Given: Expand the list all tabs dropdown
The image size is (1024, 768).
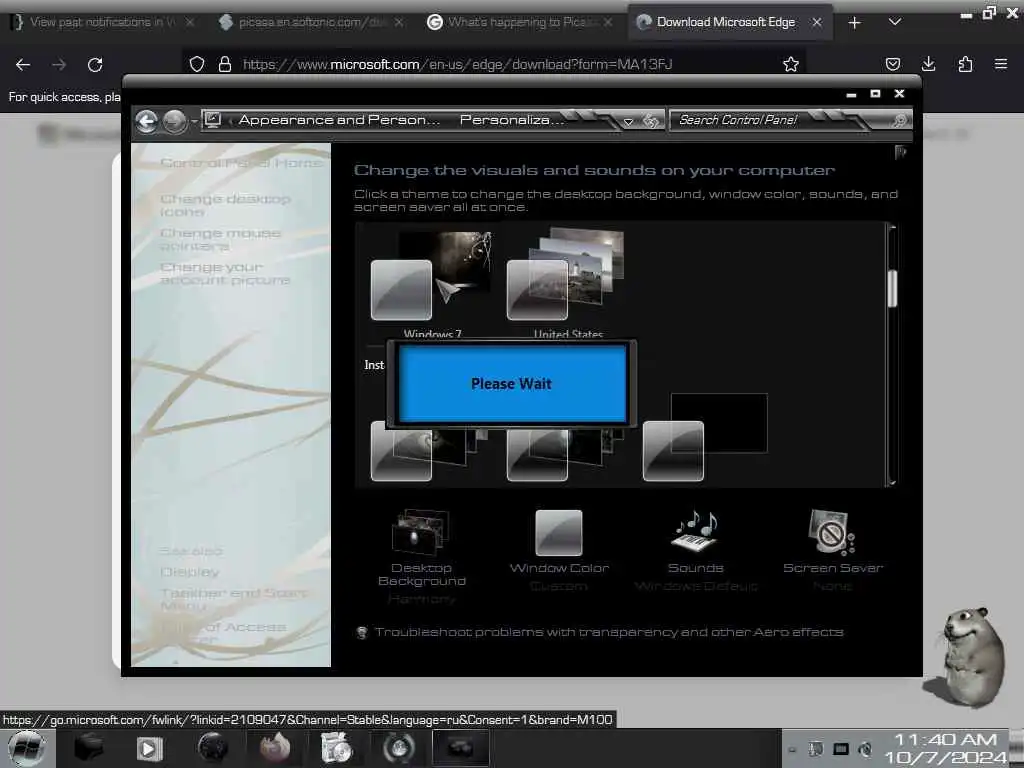Looking at the screenshot, I should point(895,22).
